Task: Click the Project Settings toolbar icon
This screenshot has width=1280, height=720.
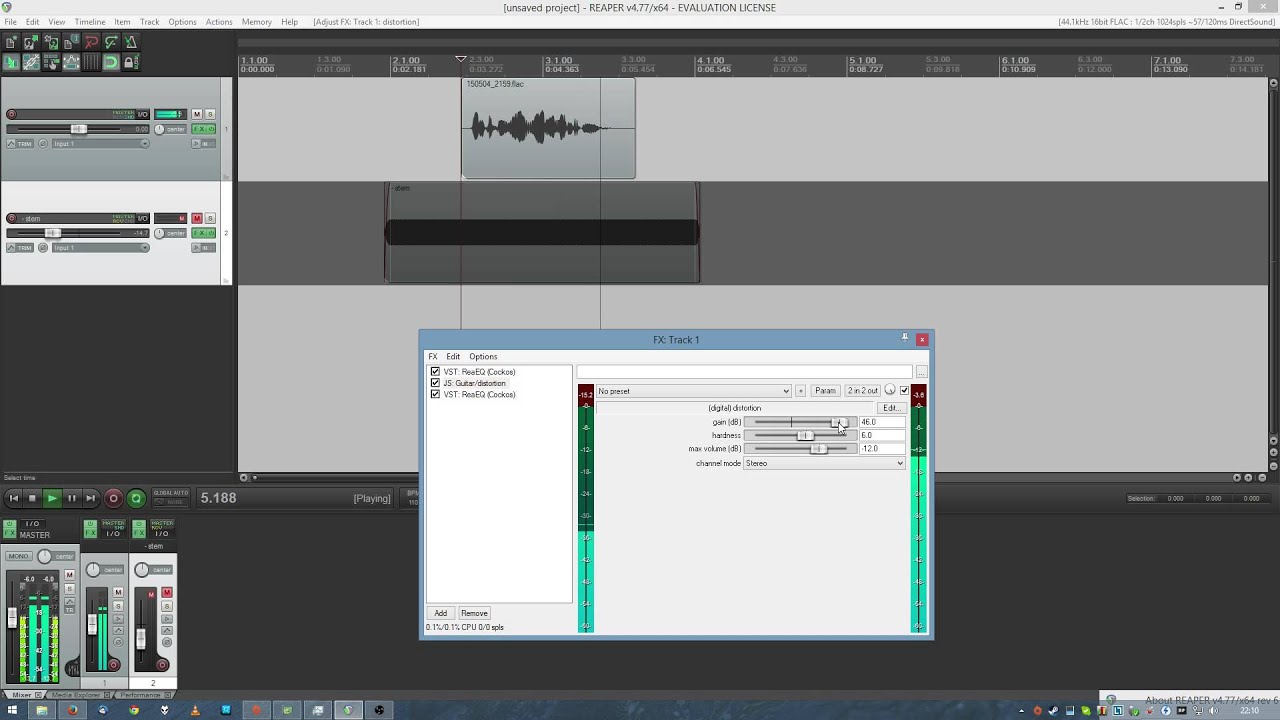Action: pos(71,42)
